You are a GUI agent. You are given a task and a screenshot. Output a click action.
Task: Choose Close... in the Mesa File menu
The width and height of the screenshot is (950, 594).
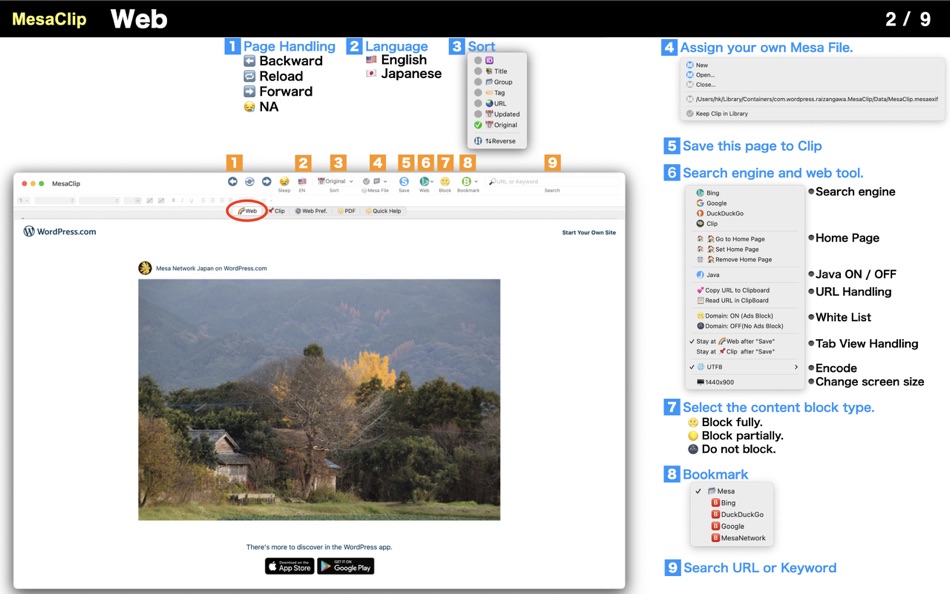[700, 84]
